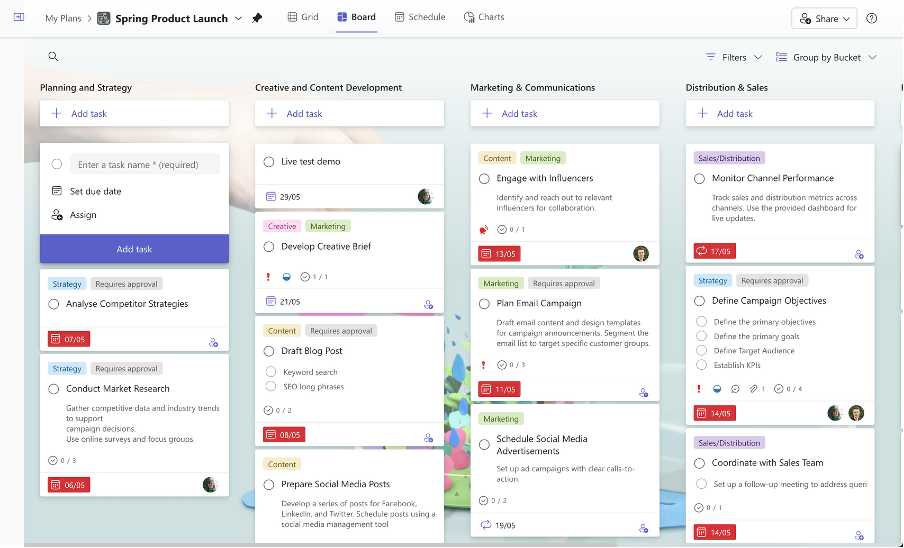Switch to the Grid view tab

click(303, 17)
